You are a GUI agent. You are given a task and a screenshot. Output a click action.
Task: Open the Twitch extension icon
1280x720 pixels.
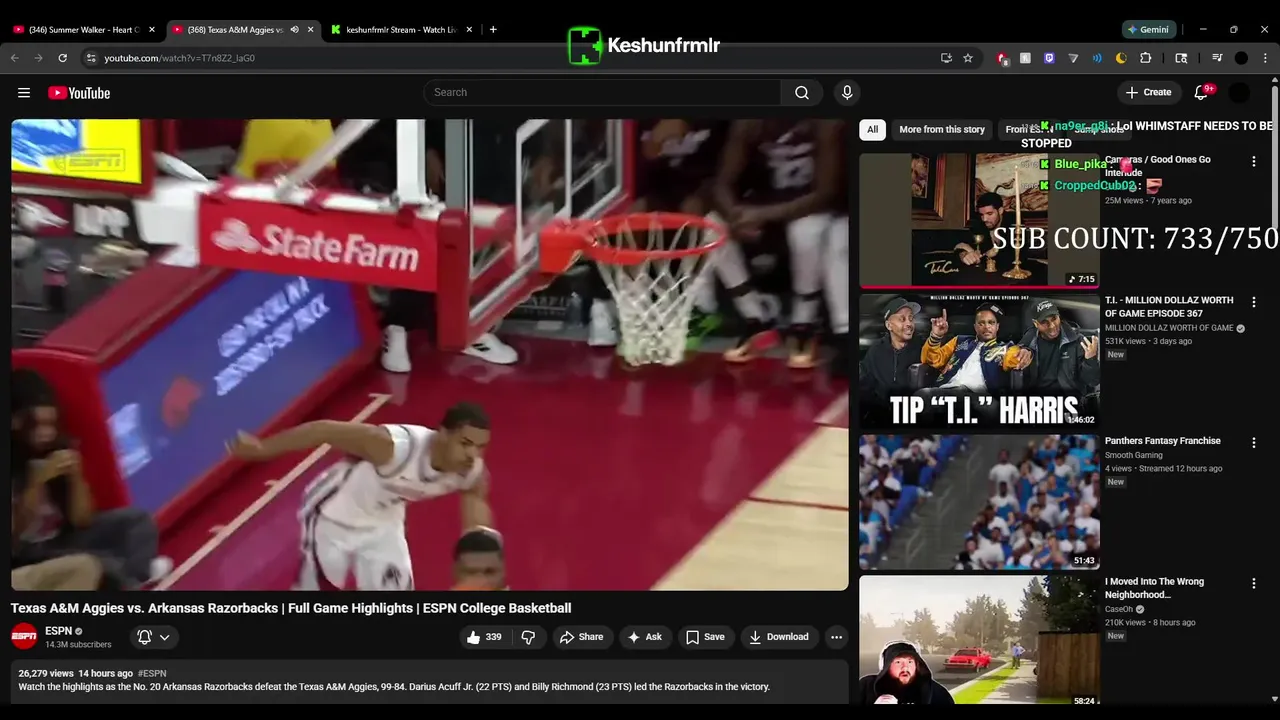[x=1049, y=58]
